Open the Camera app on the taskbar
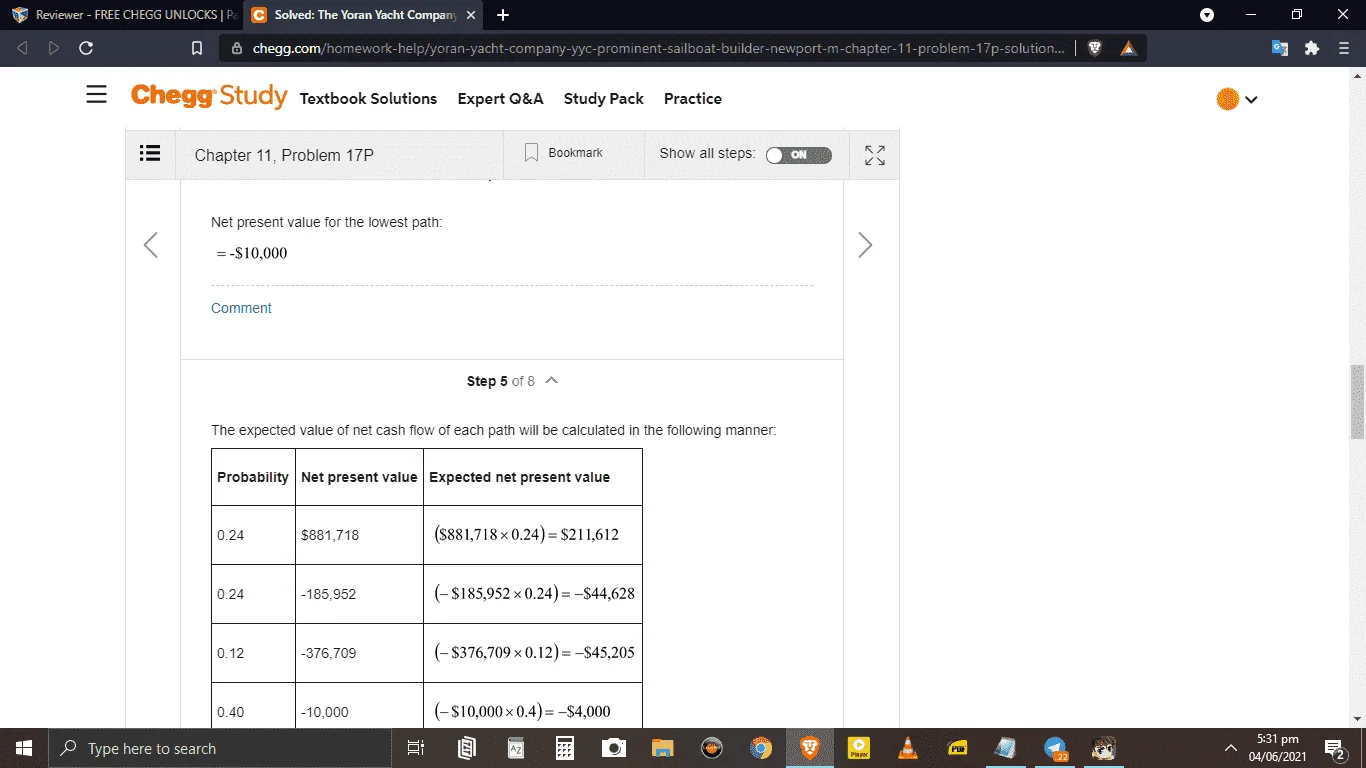 [x=614, y=748]
